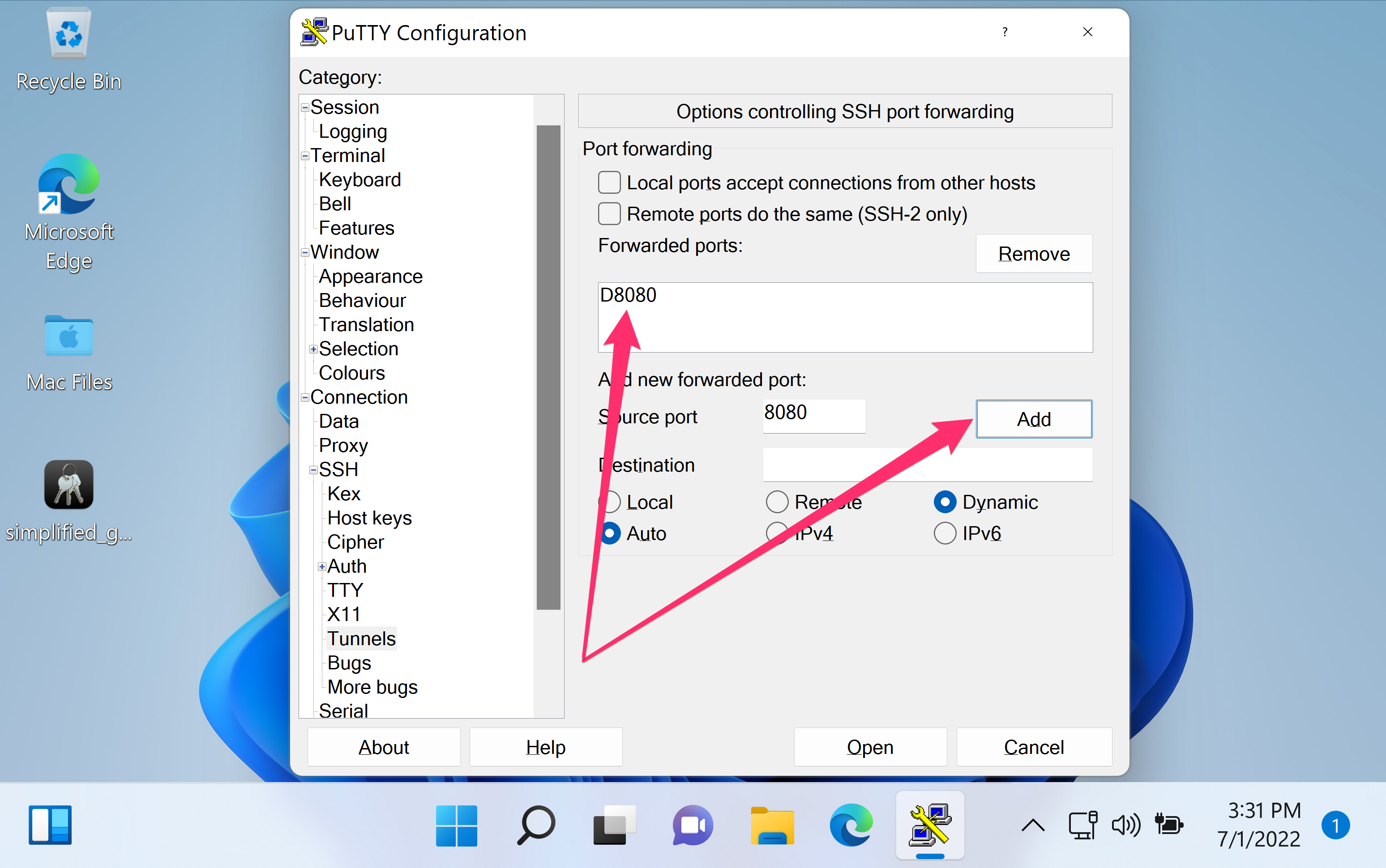Open Bugs category

click(x=349, y=663)
